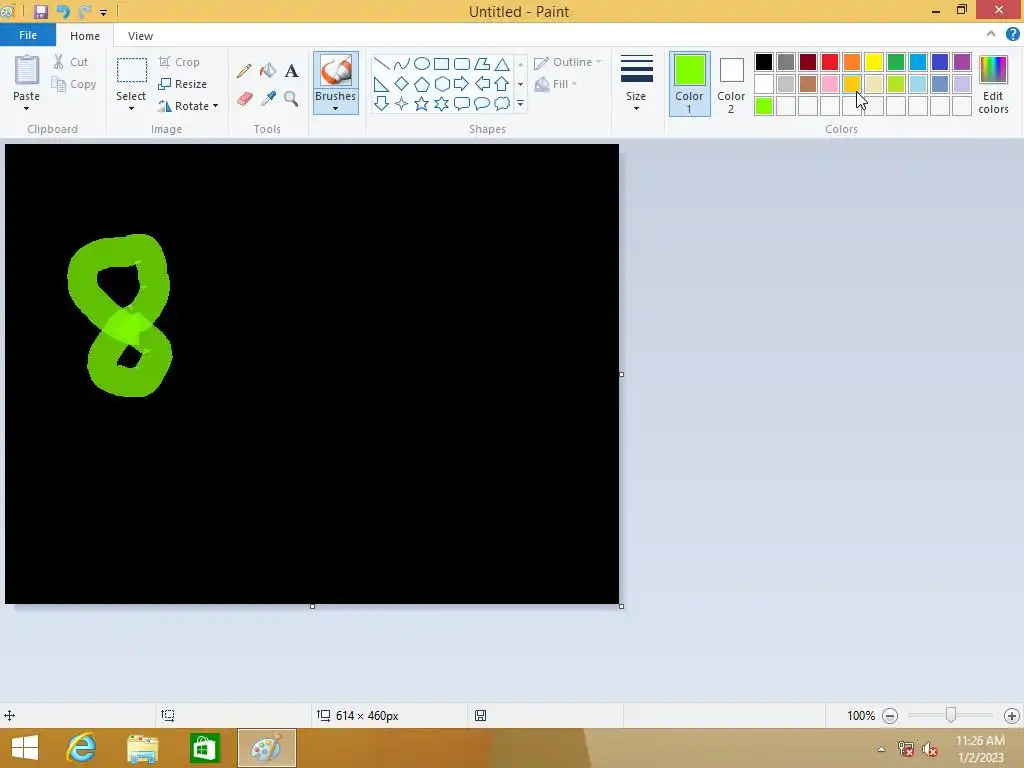This screenshot has height=768, width=1024.
Task: Activate Color 2 background selector
Action: pyautogui.click(x=731, y=84)
